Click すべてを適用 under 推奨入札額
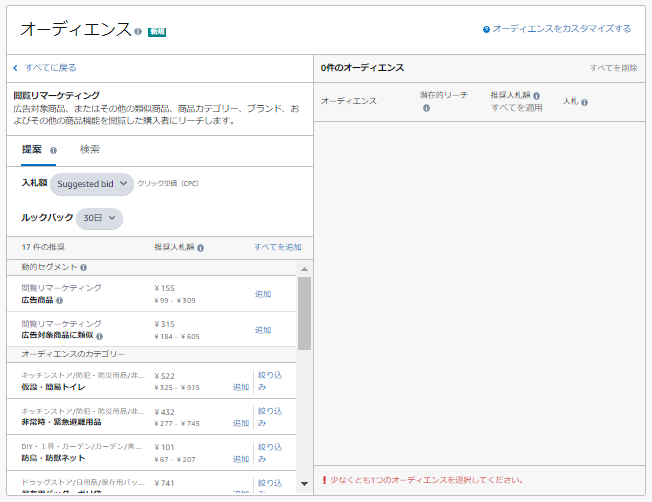Image resolution: width=652 pixels, height=502 pixels. [516, 108]
